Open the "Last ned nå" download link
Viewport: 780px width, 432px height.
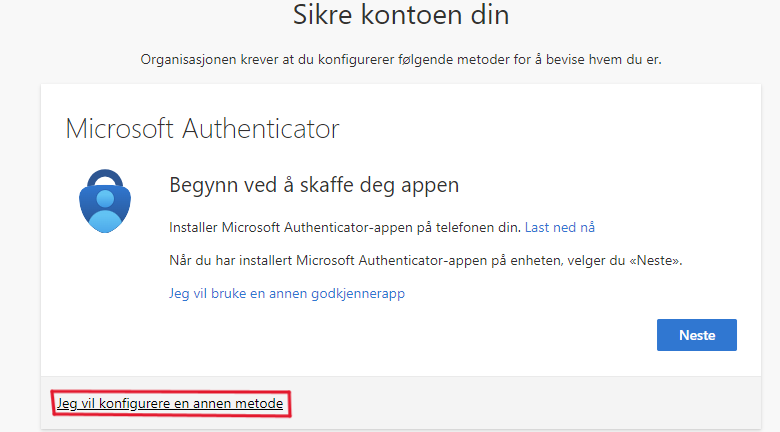click(x=566, y=227)
